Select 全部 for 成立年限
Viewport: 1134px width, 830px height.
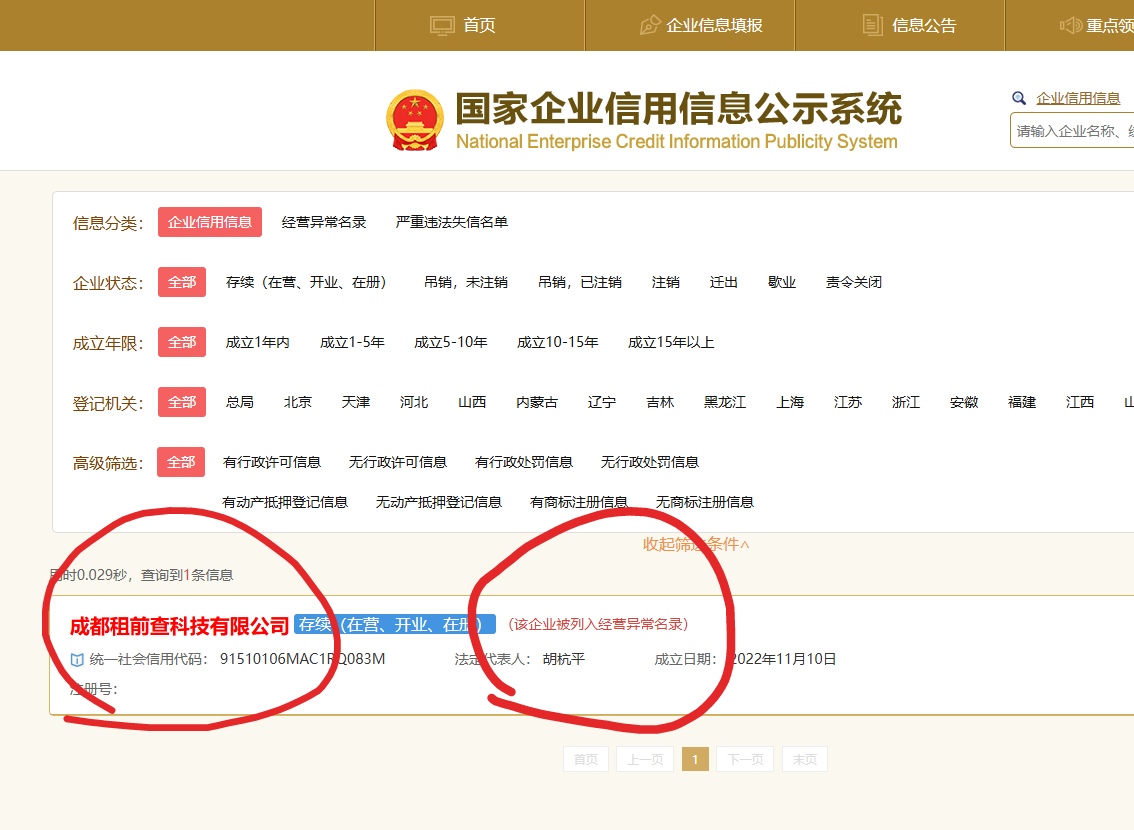click(182, 342)
